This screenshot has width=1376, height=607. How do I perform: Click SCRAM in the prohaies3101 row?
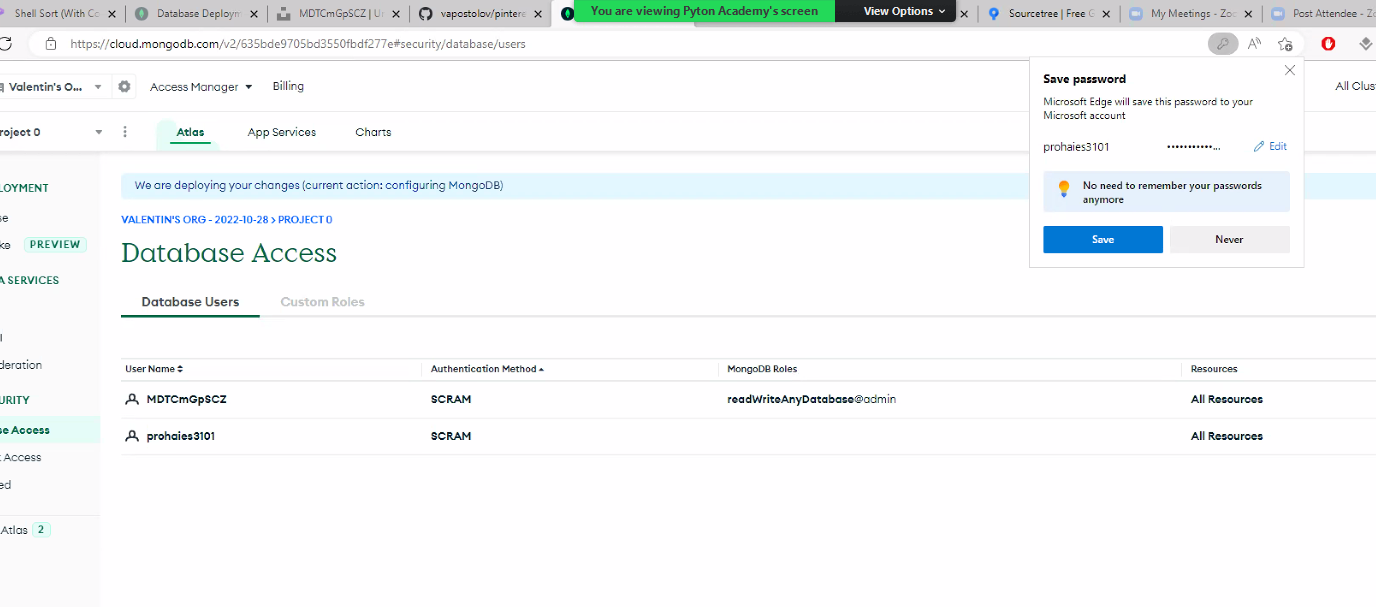(451, 436)
